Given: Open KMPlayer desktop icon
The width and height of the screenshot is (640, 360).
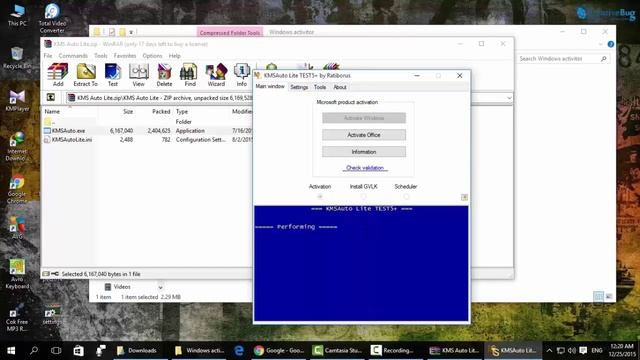Looking at the screenshot, I should [x=17, y=101].
